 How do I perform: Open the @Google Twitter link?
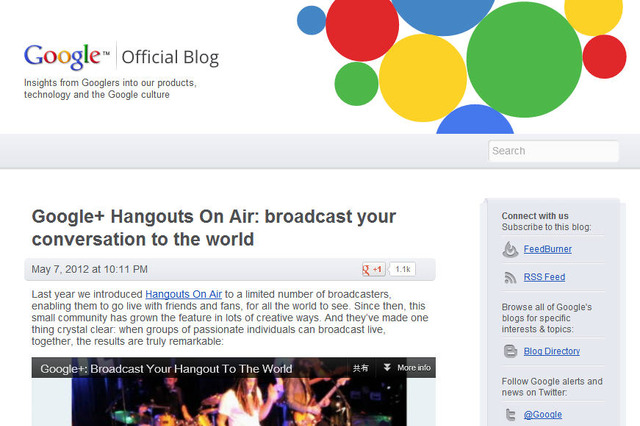tap(542, 415)
